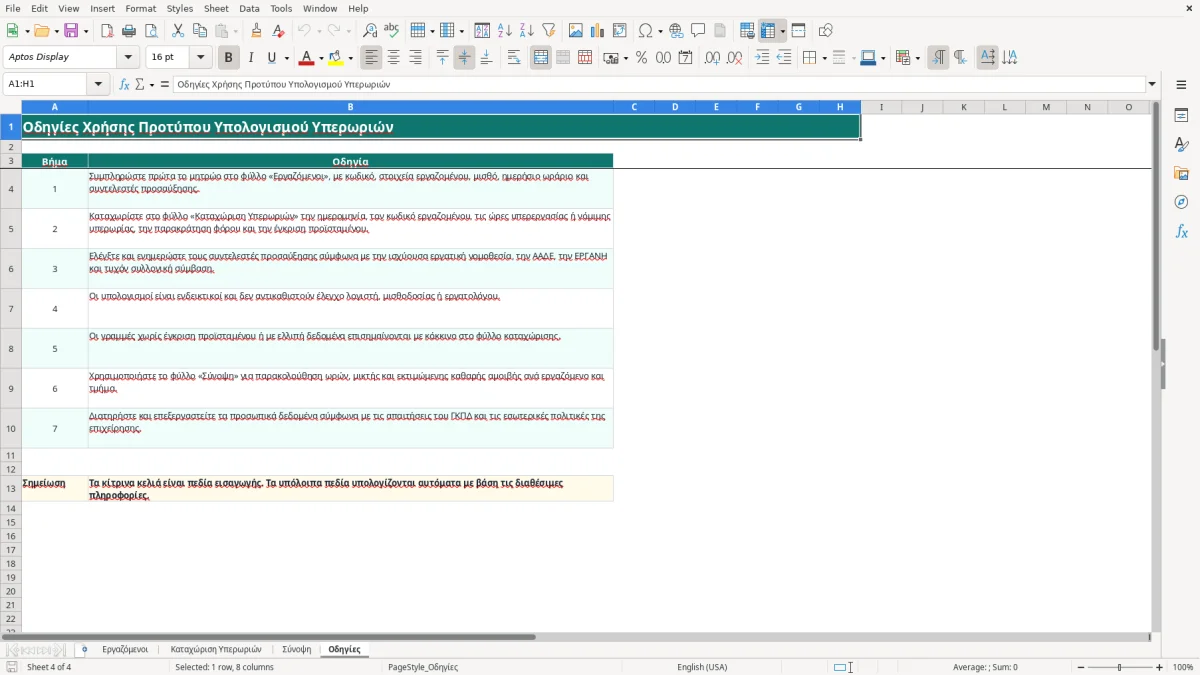Toggle Bold formatting

coord(229,58)
